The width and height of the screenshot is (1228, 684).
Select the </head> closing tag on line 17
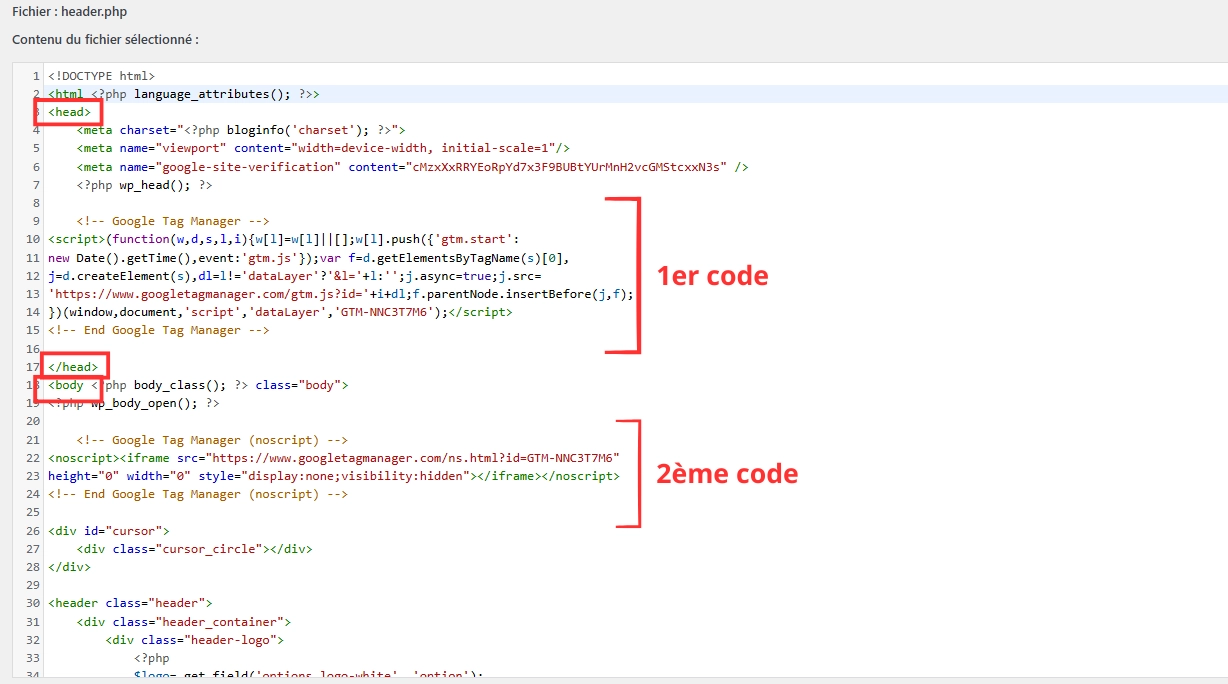click(73, 366)
